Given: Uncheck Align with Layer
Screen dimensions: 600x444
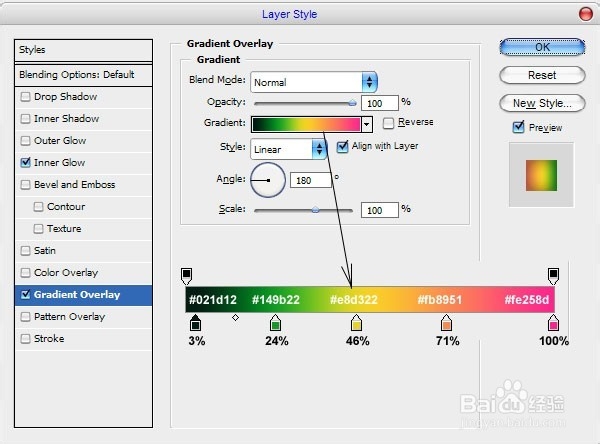Looking at the screenshot, I should click(x=342, y=147).
